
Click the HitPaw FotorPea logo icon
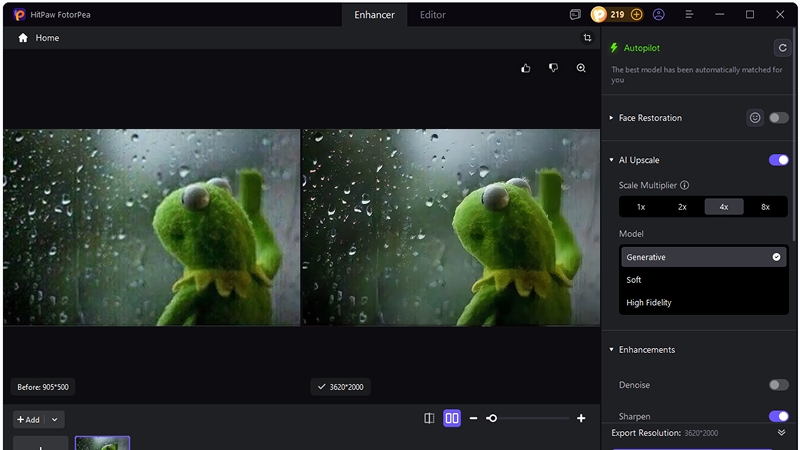pos(19,15)
